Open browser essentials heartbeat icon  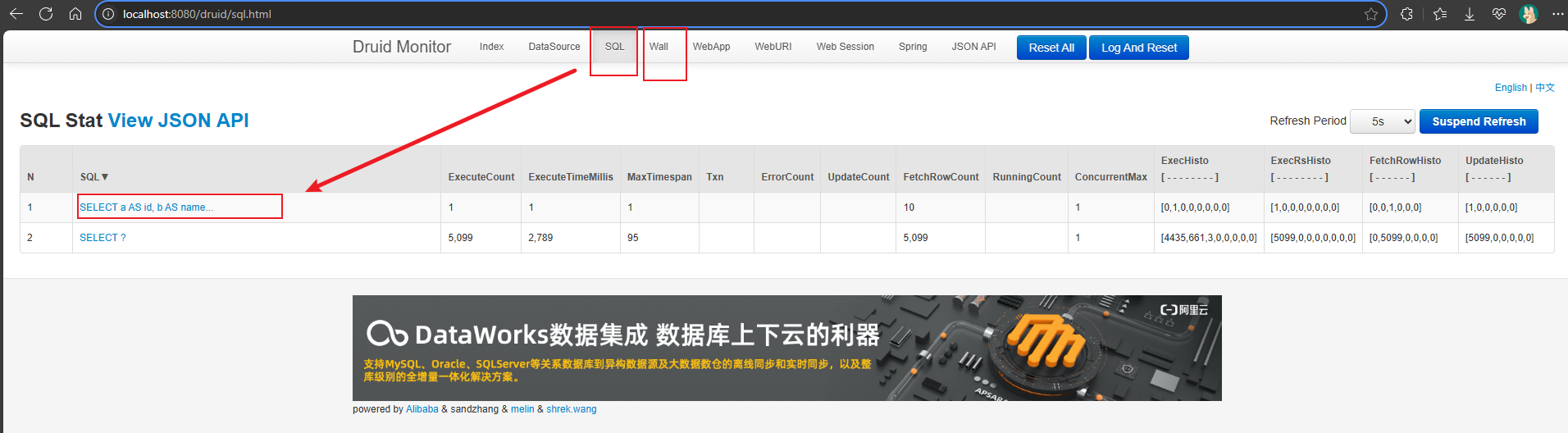(x=1499, y=14)
